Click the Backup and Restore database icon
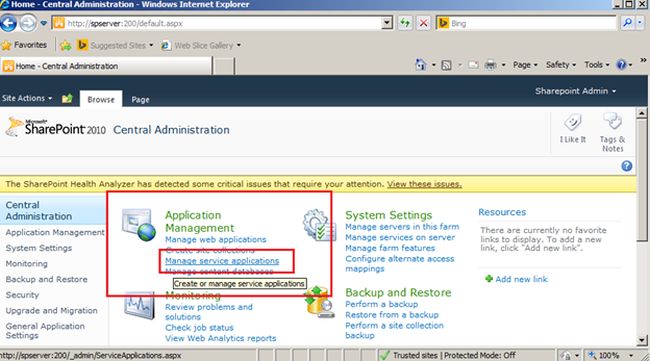Screen dimensions: 650x361 [319, 303]
